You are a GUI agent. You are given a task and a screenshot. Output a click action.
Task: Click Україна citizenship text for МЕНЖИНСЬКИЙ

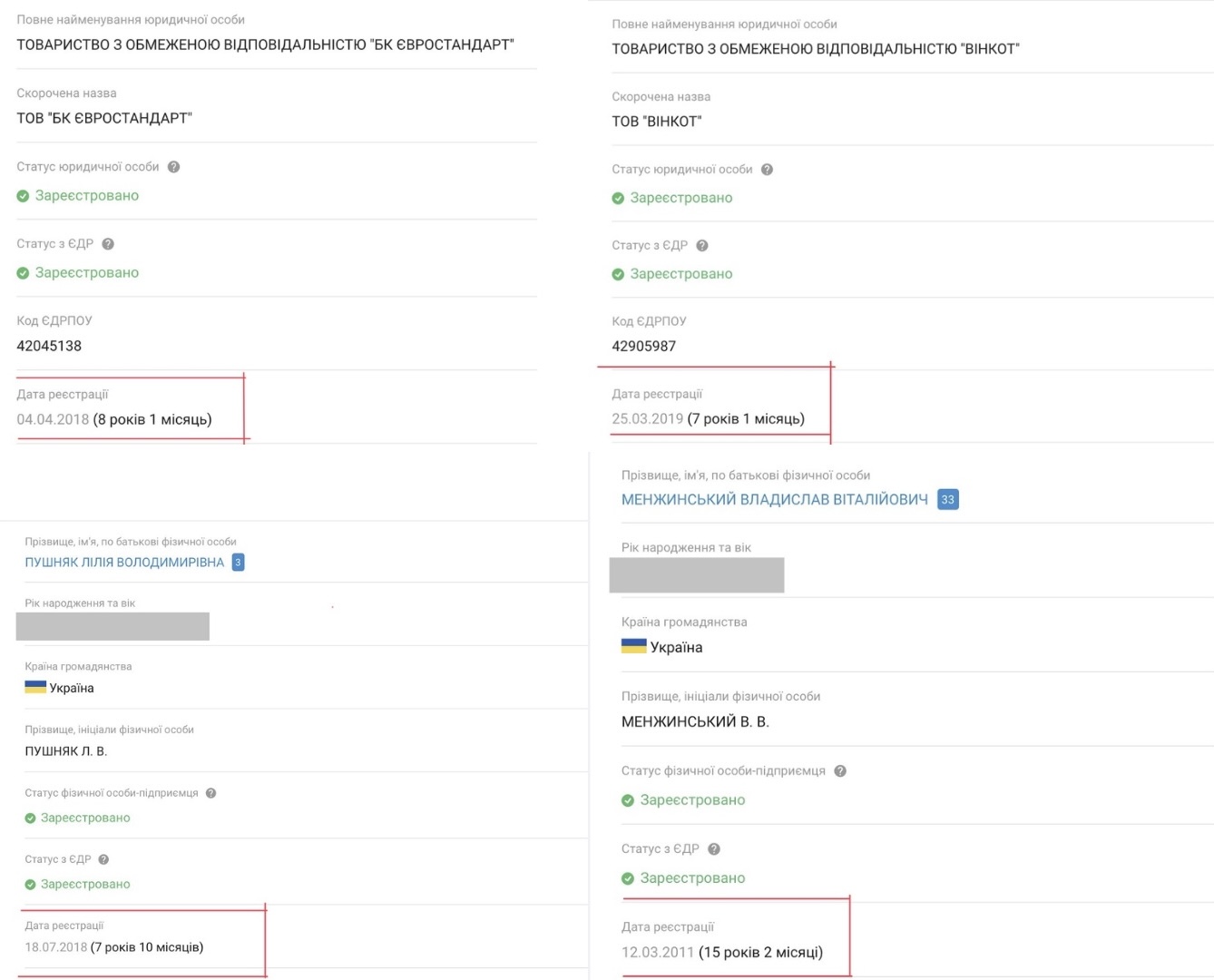point(677,648)
